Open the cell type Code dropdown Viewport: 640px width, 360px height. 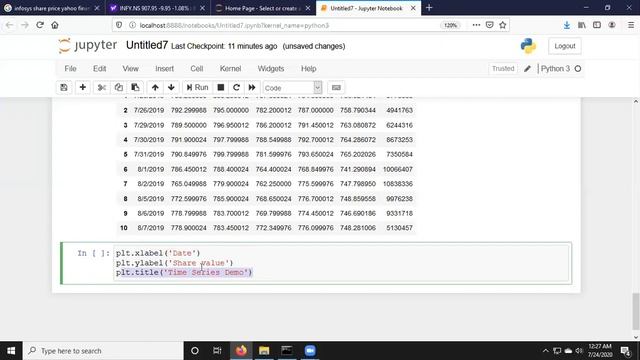pos(292,88)
